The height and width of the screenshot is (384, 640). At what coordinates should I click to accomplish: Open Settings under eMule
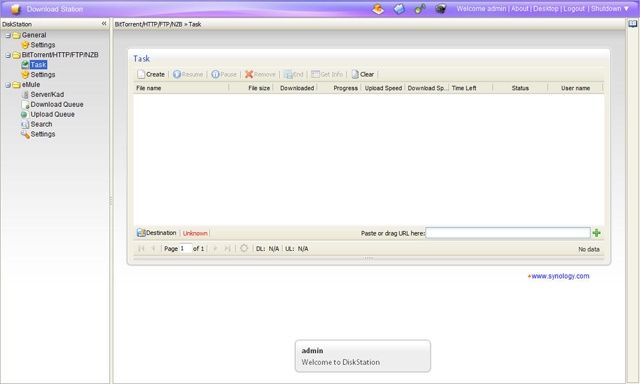43,134
